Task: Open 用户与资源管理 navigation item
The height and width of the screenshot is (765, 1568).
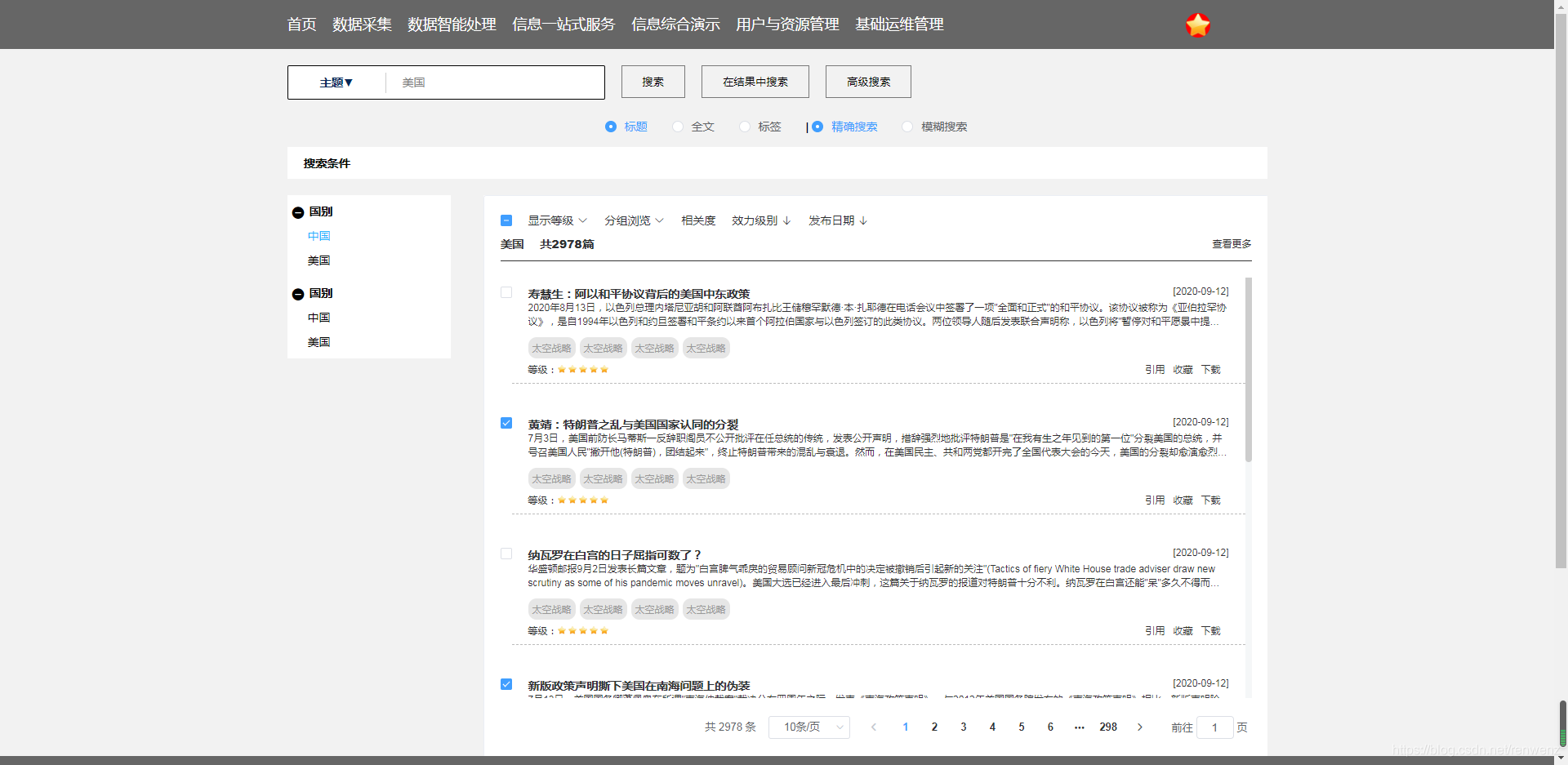Action: pos(787,24)
